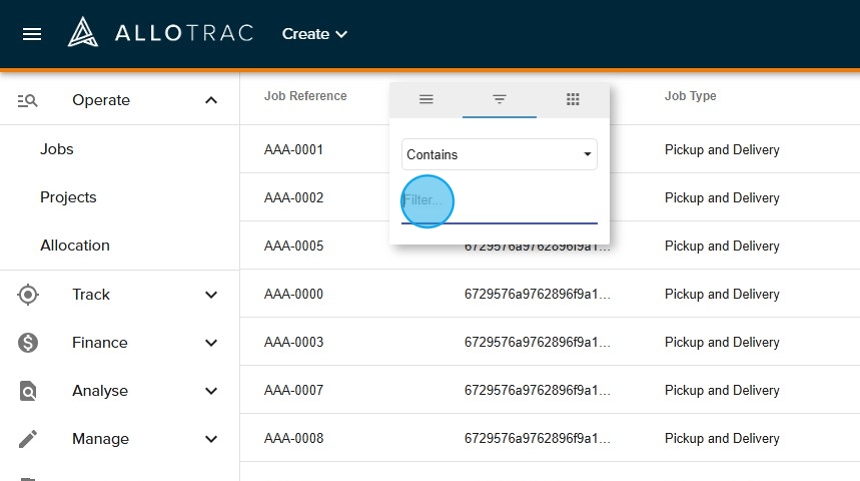Screen dimensions: 860x481
Task: Switch to the general menu tab
Action: pos(426,99)
